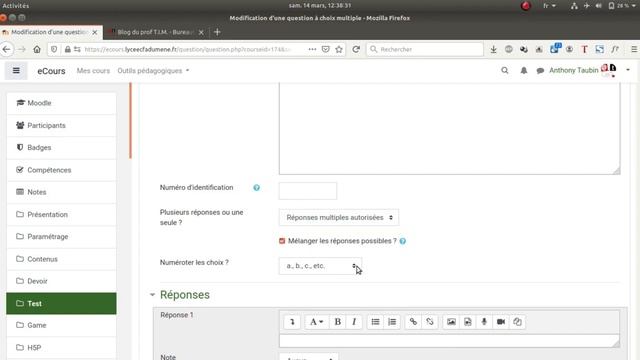Insert a bulleted list in editor

(x=375, y=322)
